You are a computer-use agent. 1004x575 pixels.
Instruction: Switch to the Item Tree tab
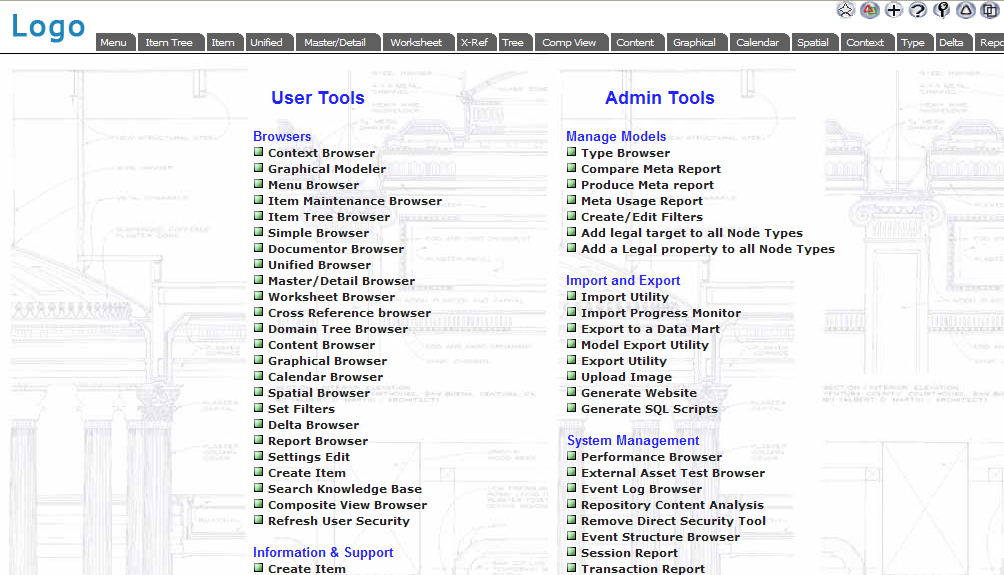coord(168,42)
